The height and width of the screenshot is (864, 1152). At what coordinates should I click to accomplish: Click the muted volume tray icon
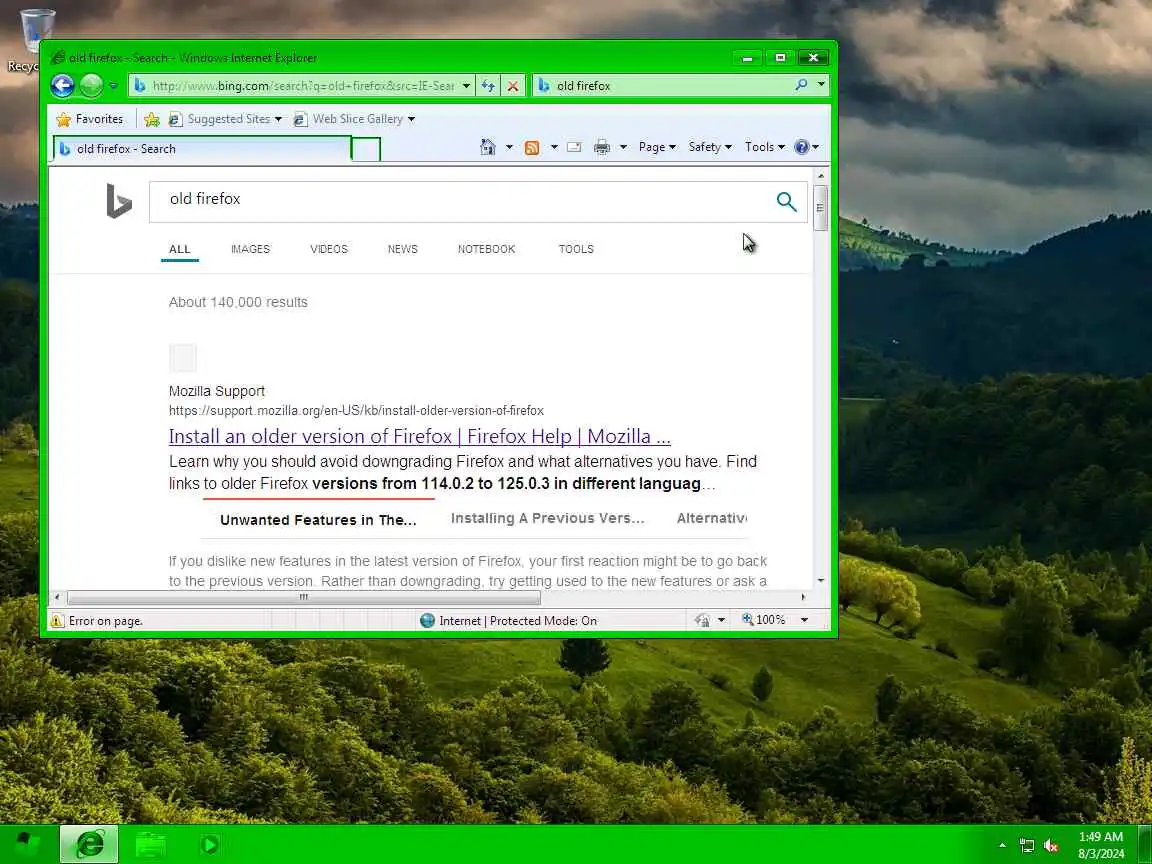pyautogui.click(x=1051, y=846)
